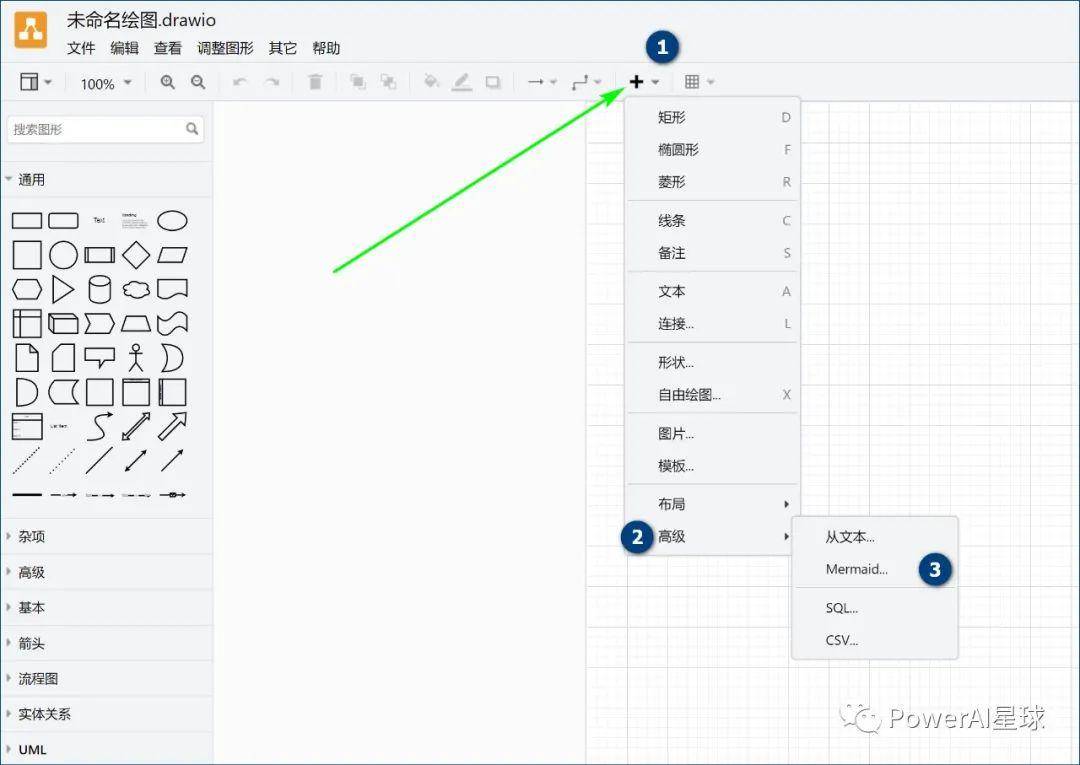1080x765 pixels.
Task: Expand the 箭头 shapes section
Action: tap(107, 643)
